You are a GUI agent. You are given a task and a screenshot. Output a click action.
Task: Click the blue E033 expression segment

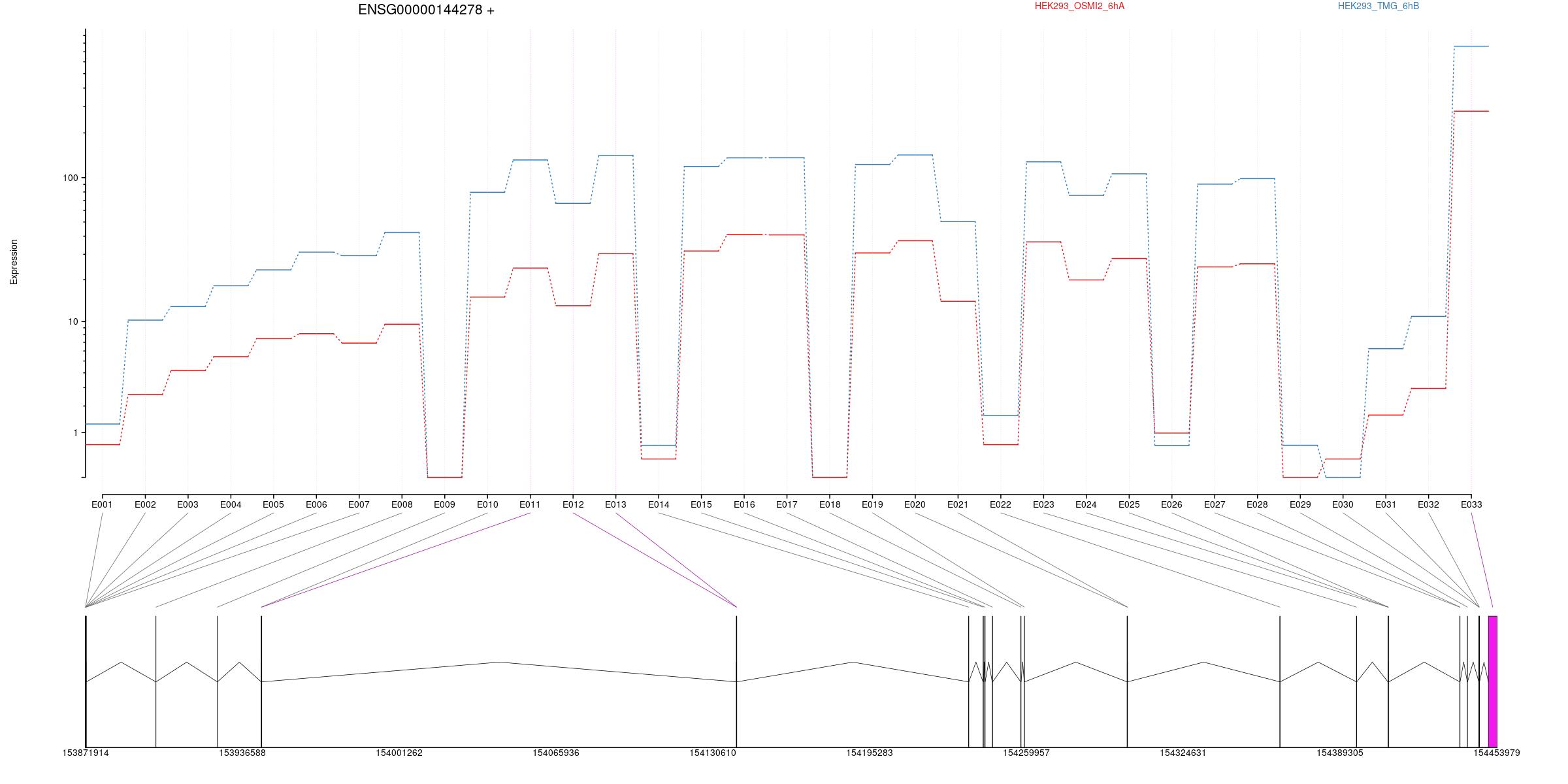click(x=1471, y=46)
